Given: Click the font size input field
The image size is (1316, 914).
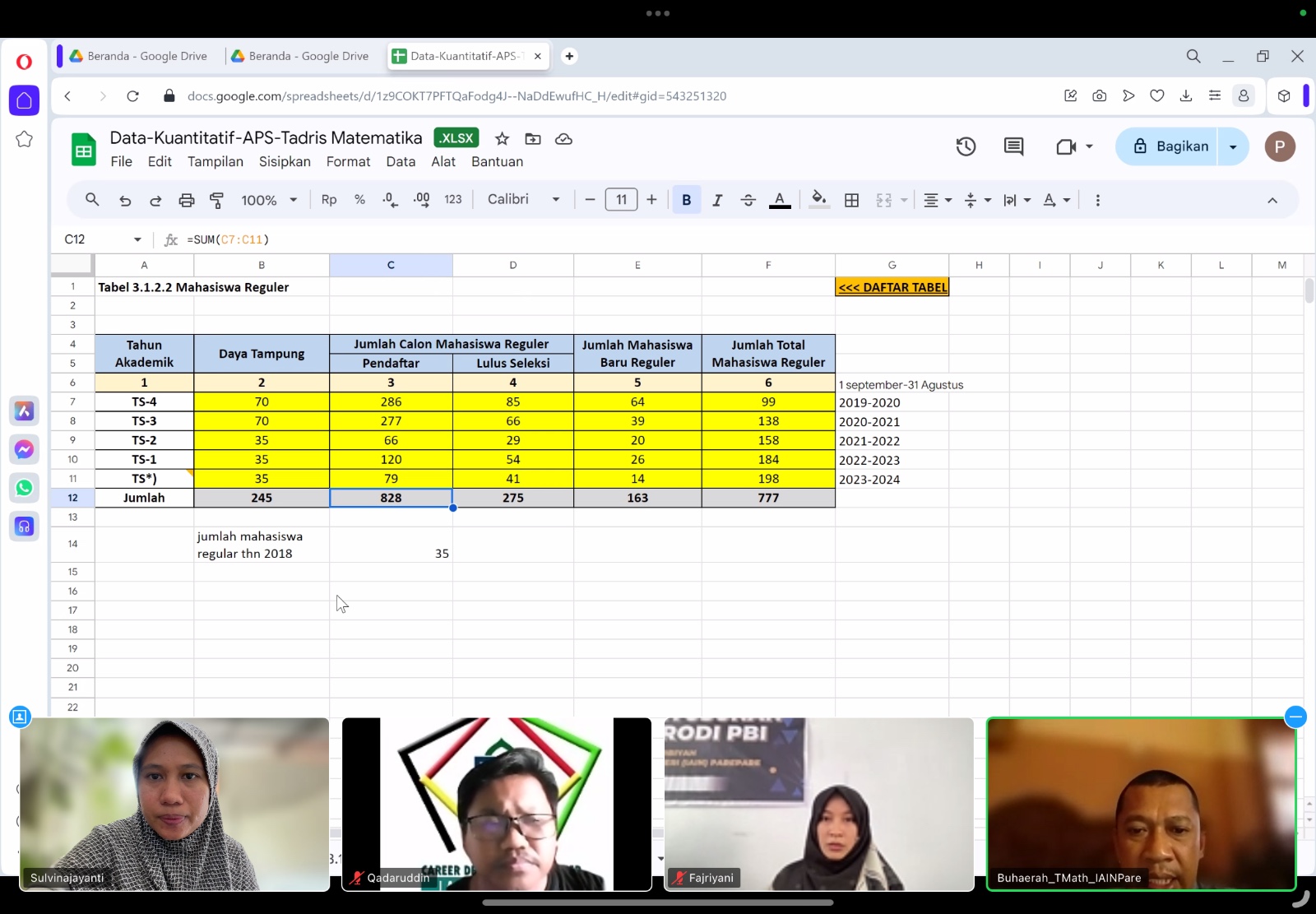Looking at the screenshot, I should click(x=621, y=200).
